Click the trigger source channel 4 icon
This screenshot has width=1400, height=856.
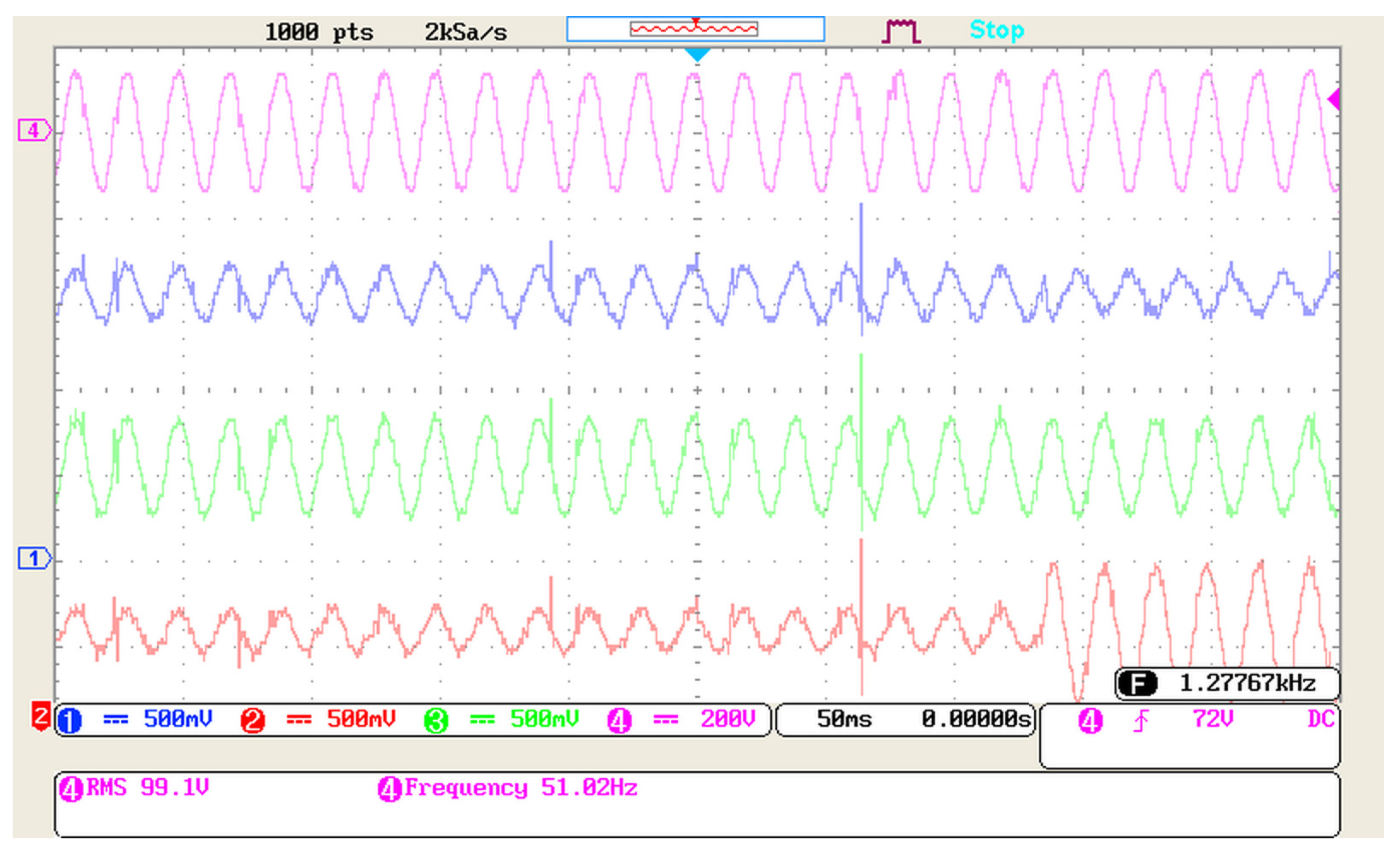pyautogui.click(x=1090, y=721)
